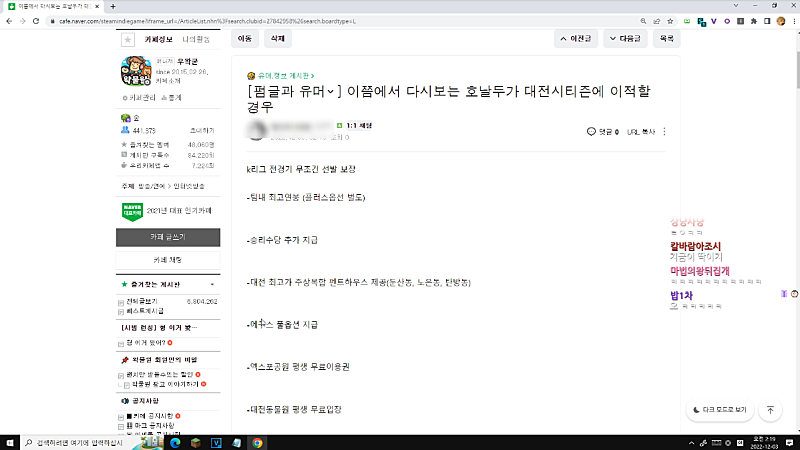Viewport: 800px width, 450px height.
Task: Click the URL 복사 copy link
Action: click(x=641, y=132)
